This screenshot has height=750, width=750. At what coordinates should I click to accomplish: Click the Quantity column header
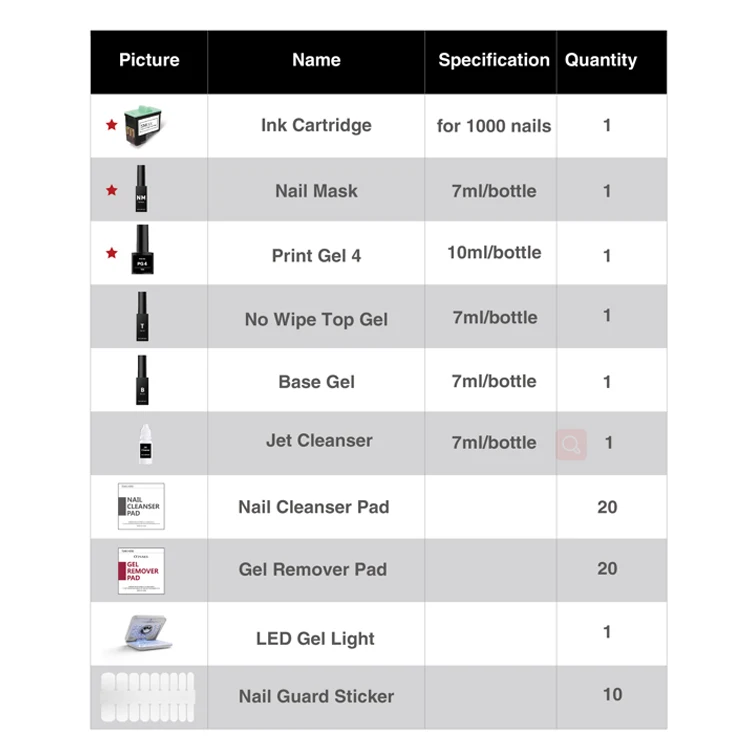coord(601,60)
